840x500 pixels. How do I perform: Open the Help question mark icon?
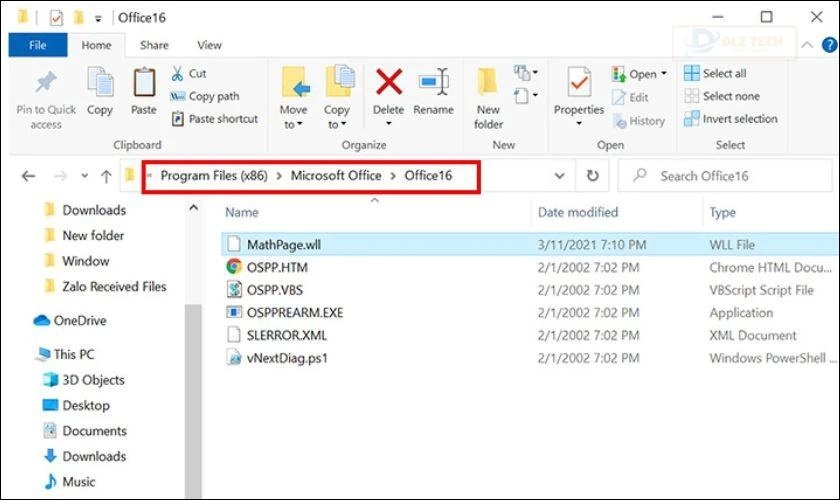[830, 45]
